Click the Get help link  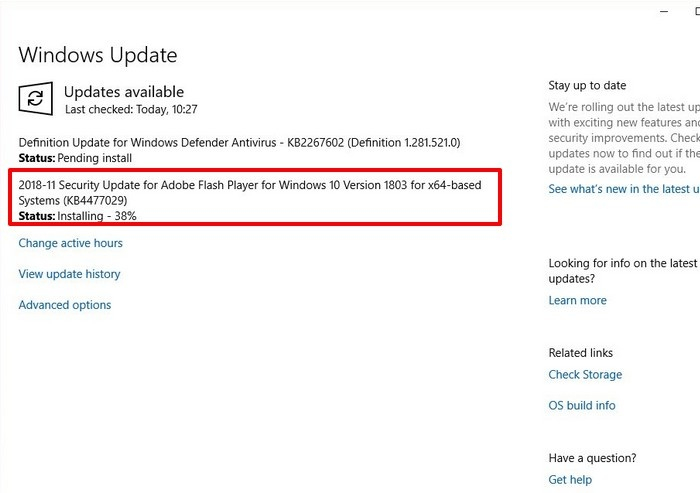click(571, 481)
